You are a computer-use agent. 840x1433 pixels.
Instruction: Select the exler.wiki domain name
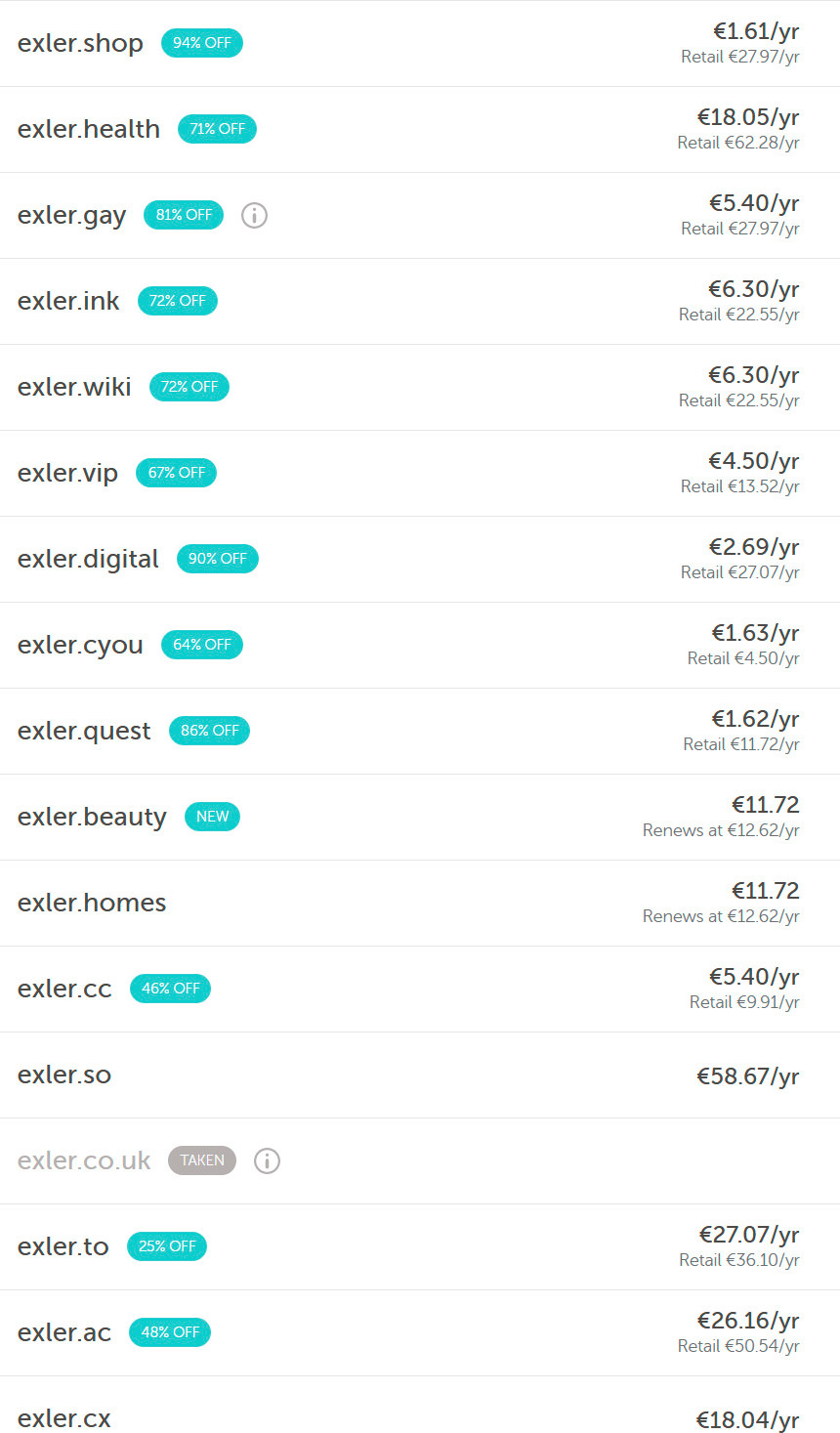74,387
